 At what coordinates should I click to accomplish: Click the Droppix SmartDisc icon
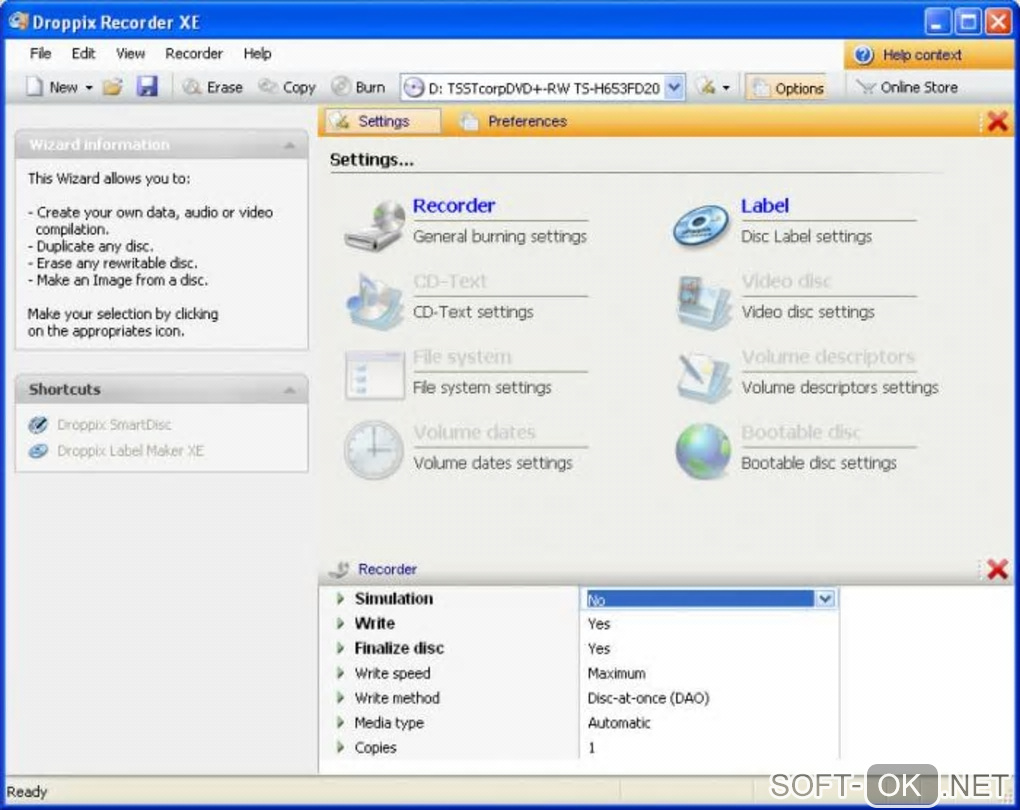coord(38,425)
